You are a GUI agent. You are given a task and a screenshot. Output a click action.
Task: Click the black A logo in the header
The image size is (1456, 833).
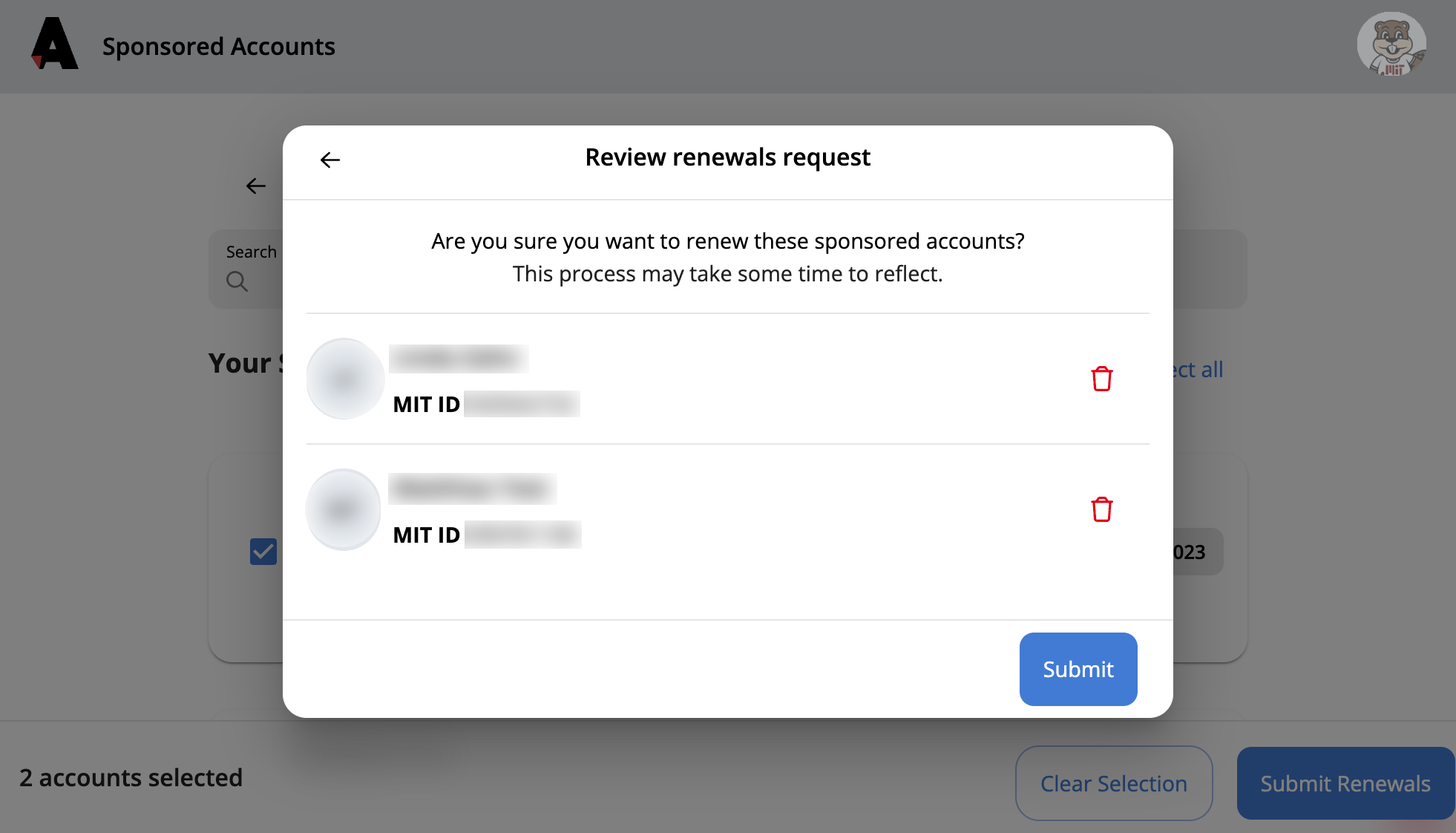tap(54, 43)
